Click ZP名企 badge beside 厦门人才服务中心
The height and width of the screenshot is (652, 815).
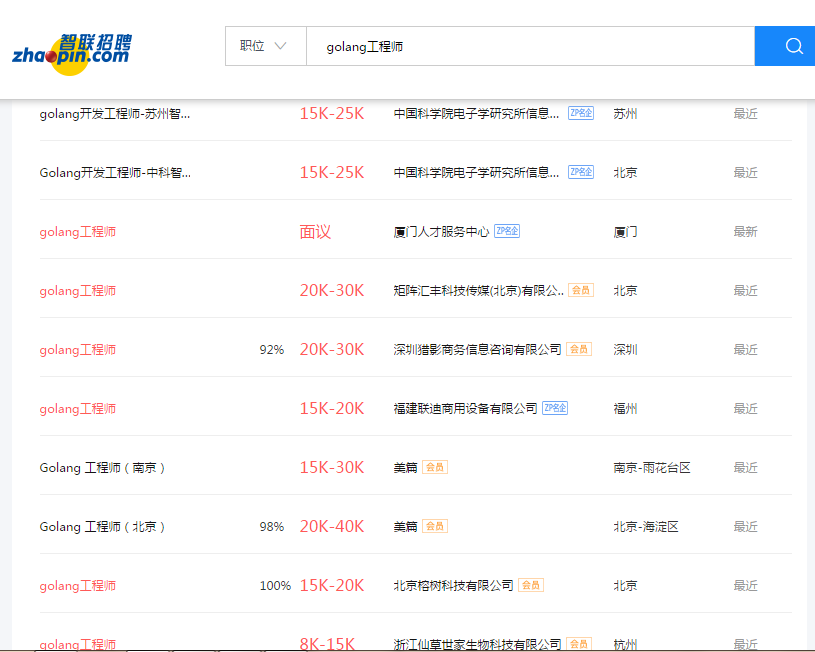coord(507,231)
